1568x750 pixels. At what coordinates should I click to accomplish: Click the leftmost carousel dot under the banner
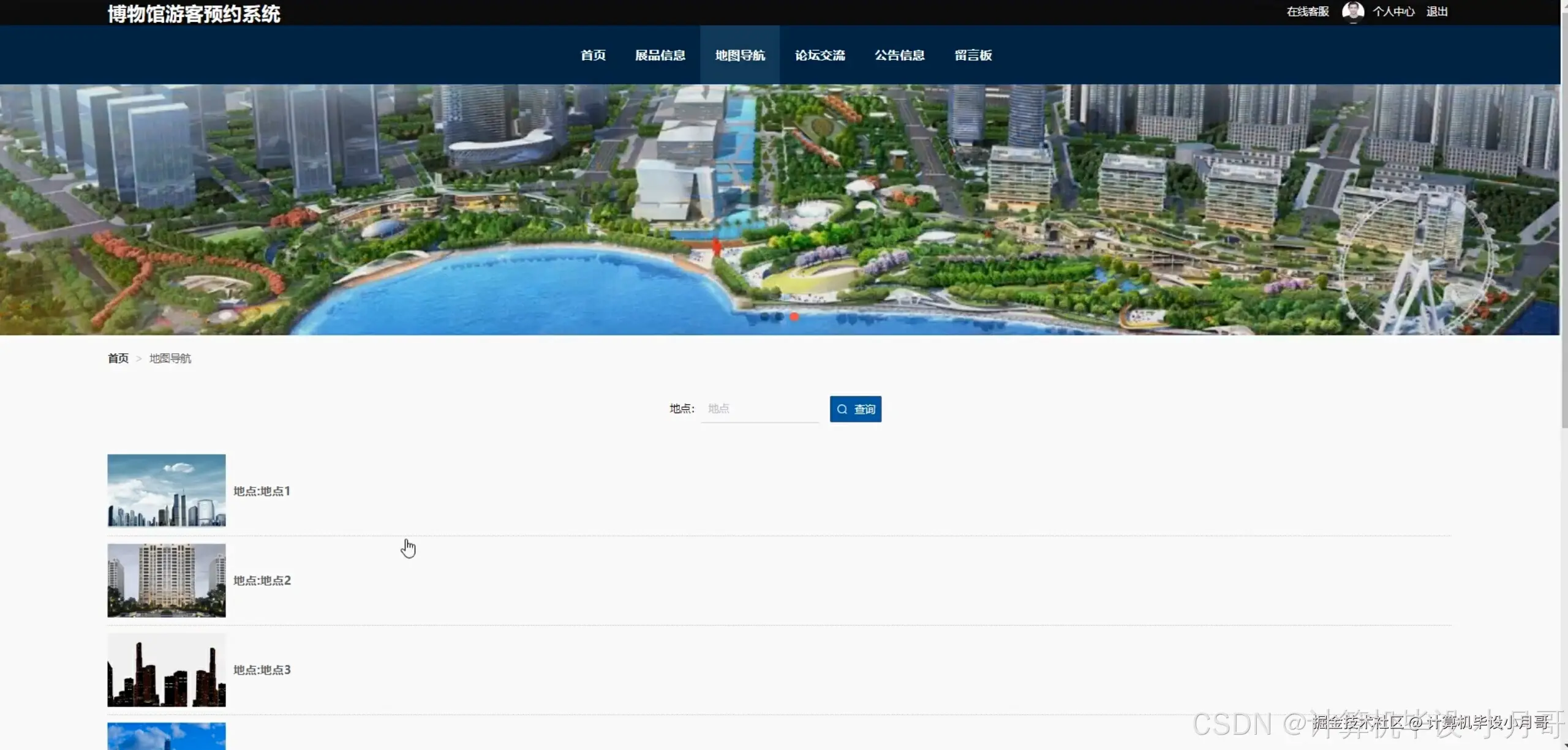(765, 317)
